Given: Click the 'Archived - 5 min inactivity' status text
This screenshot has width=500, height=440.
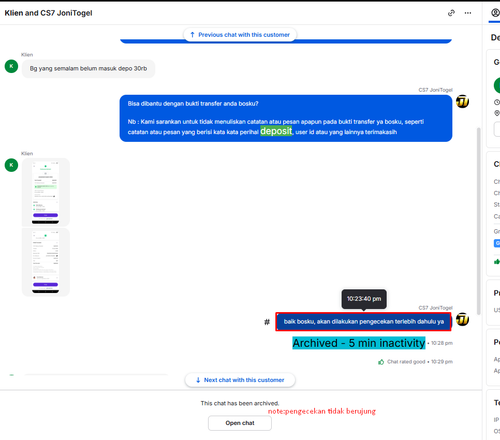Looking at the screenshot, I should 359,343.
